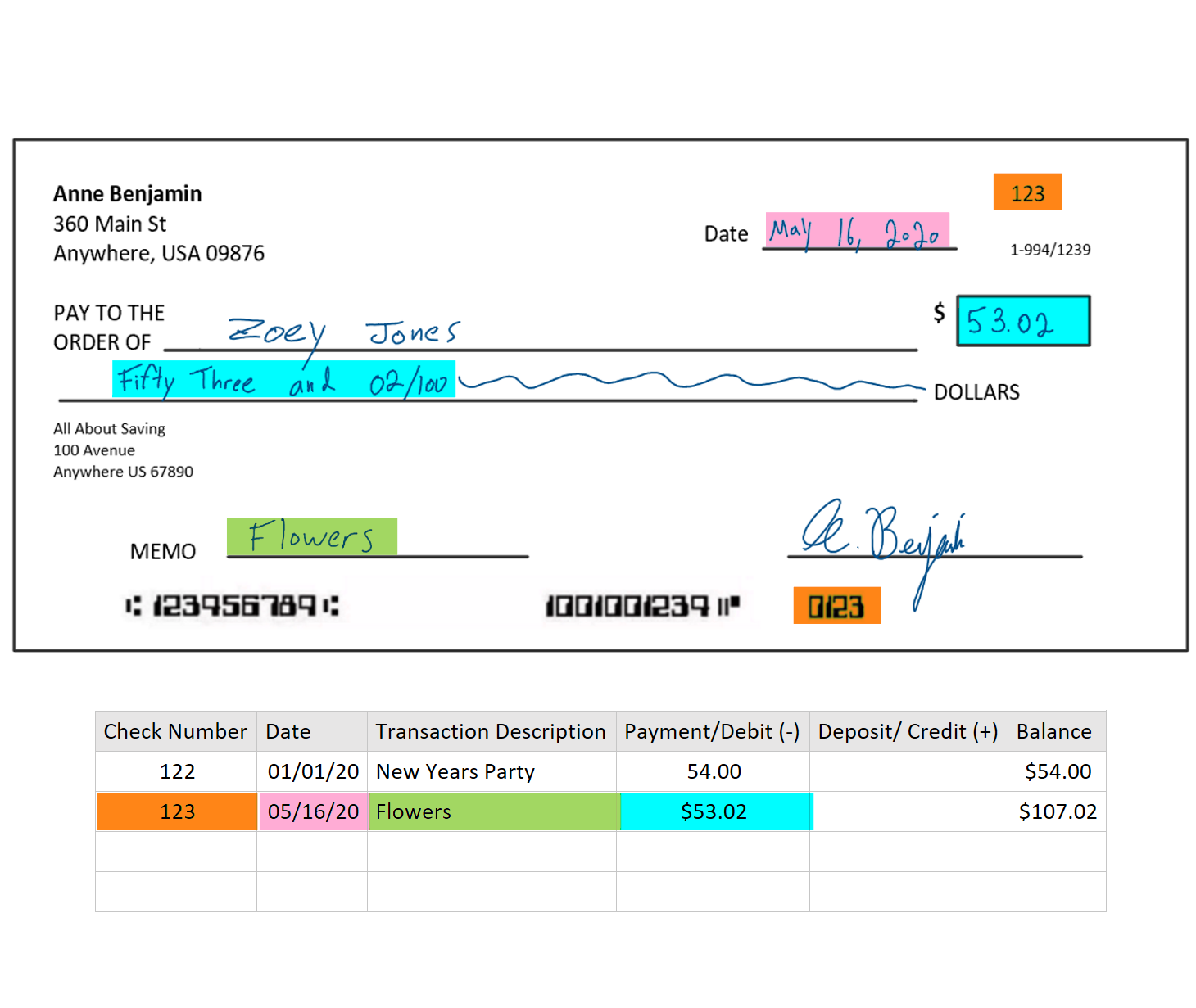Select the "360 Main St" address line
The height and width of the screenshot is (1008, 1196).
(x=110, y=224)
